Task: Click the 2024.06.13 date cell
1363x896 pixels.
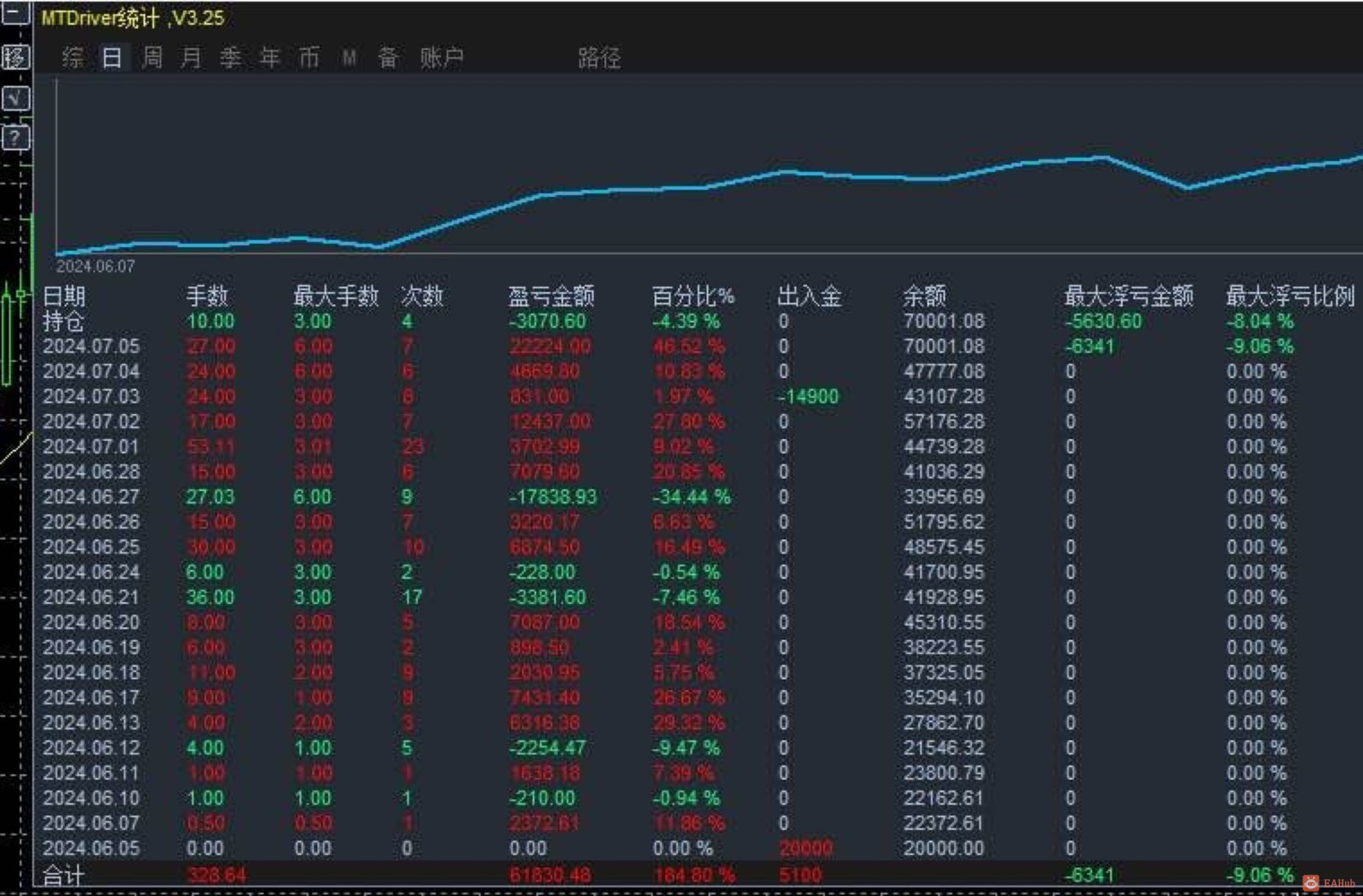Action: click(x=91, y=723)
